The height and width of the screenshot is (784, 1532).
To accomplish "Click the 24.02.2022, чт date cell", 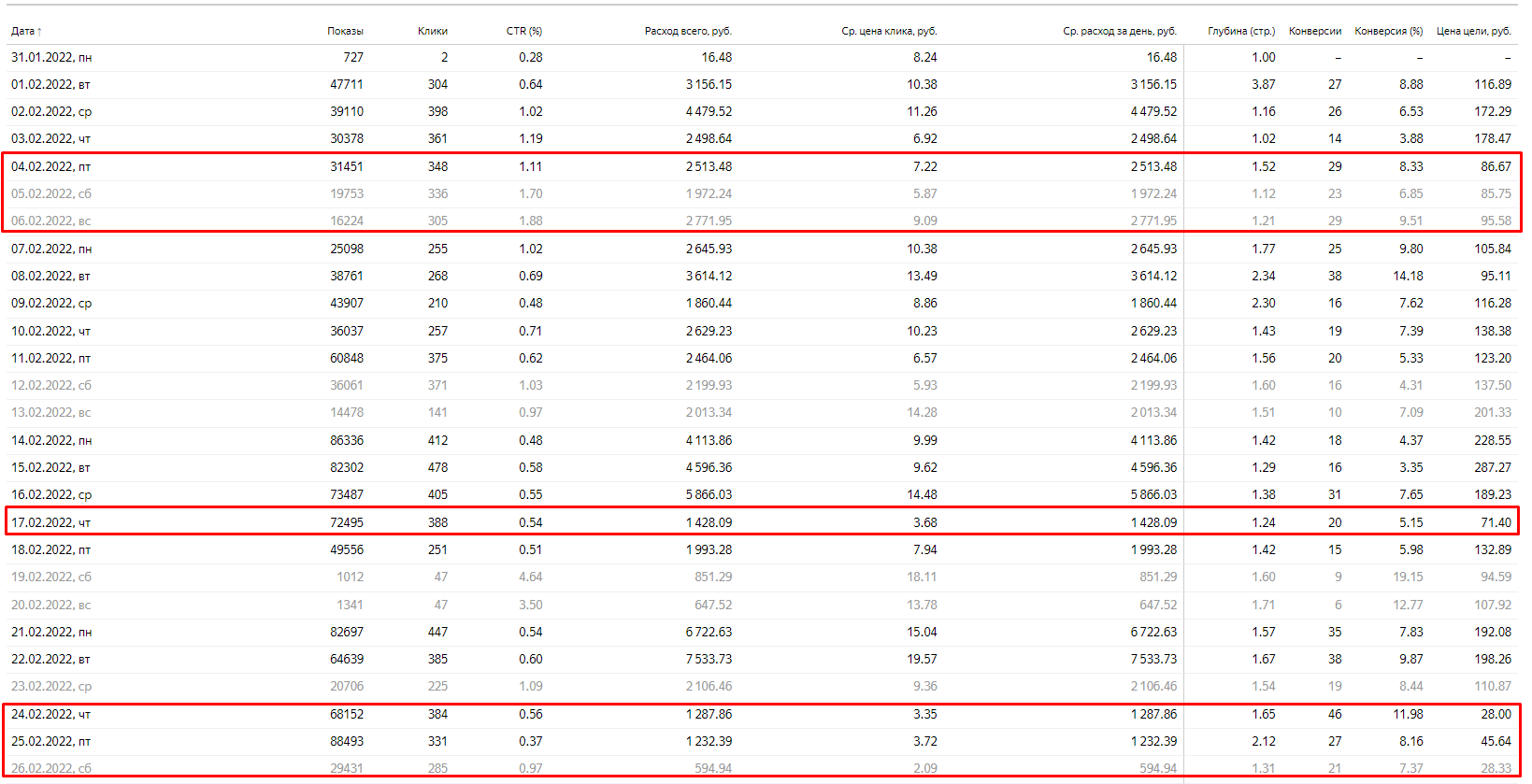I will point(50,715).
